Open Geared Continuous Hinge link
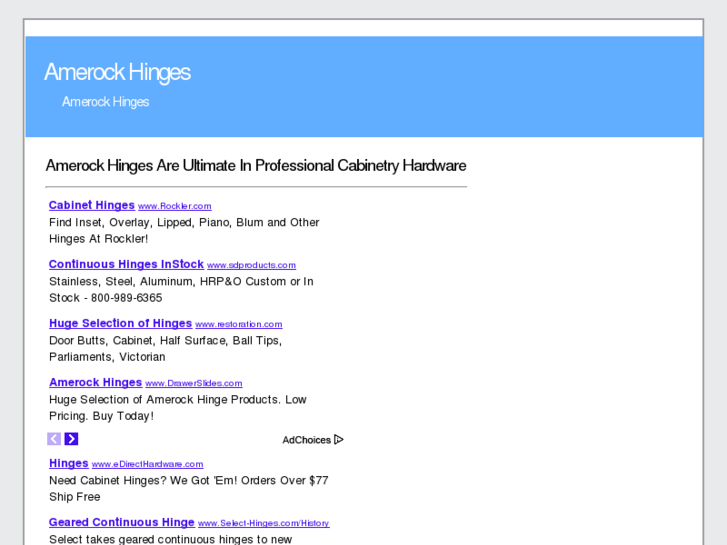727x545 pixels. (121, 522)
